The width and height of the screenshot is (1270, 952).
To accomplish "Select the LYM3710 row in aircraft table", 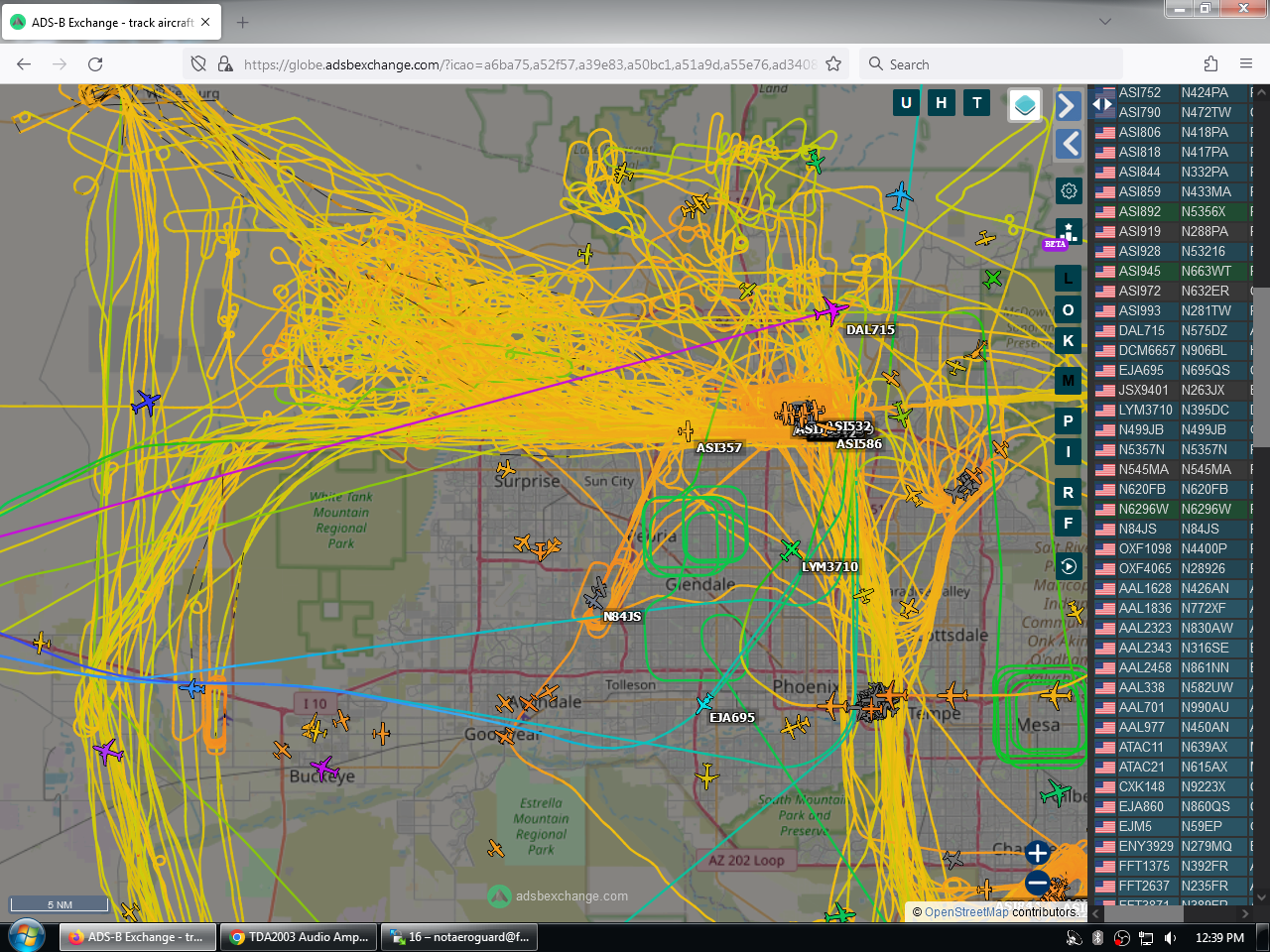I will pyautogui.click(x=1172, y=410).
